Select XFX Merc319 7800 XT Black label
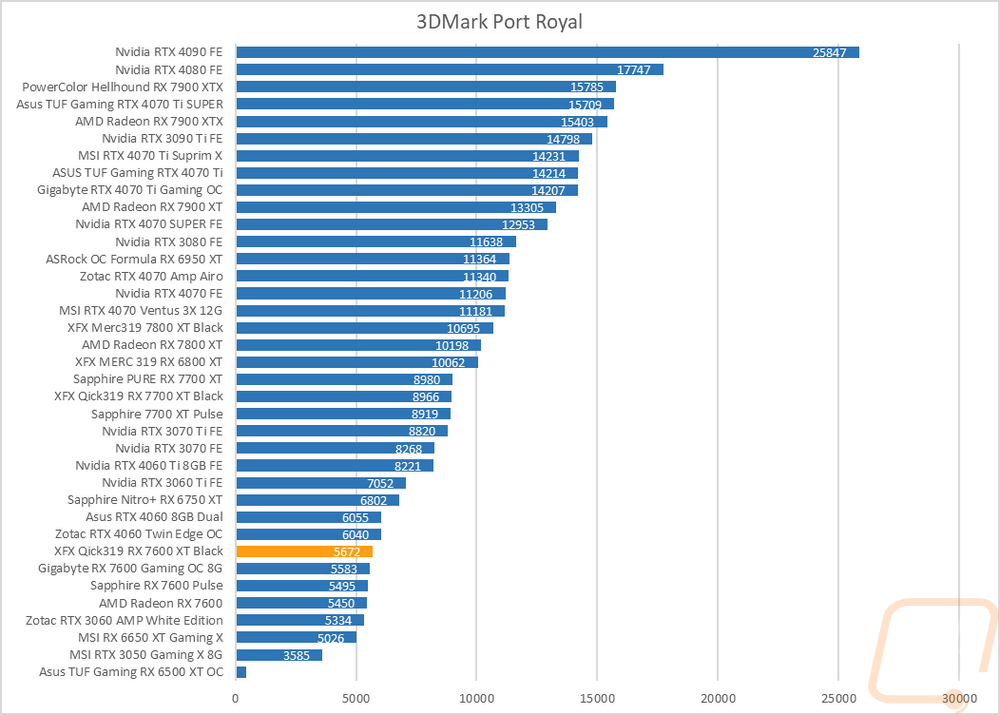Screen dimensions: 1000x715 145,328
